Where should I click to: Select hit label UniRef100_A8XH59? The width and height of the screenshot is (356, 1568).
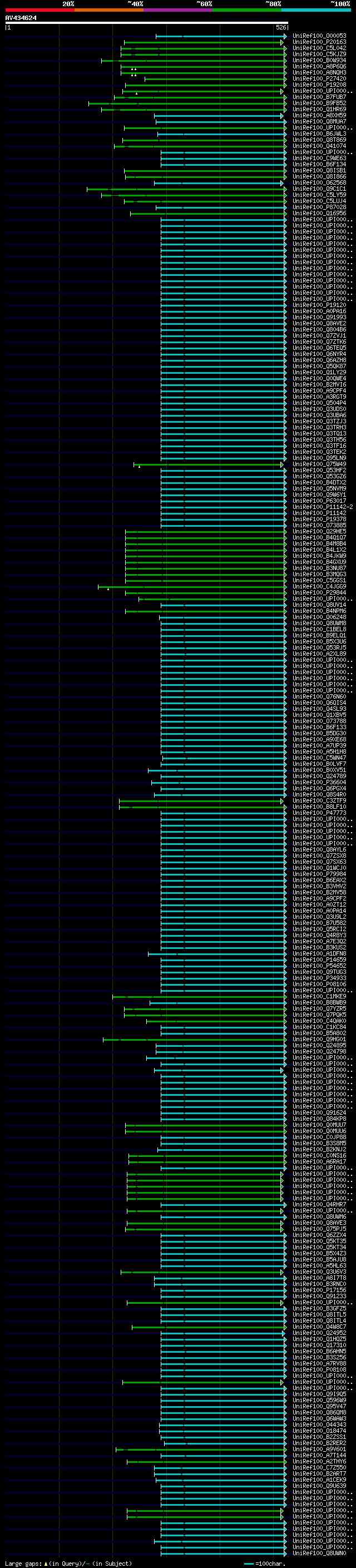[319, 116]
